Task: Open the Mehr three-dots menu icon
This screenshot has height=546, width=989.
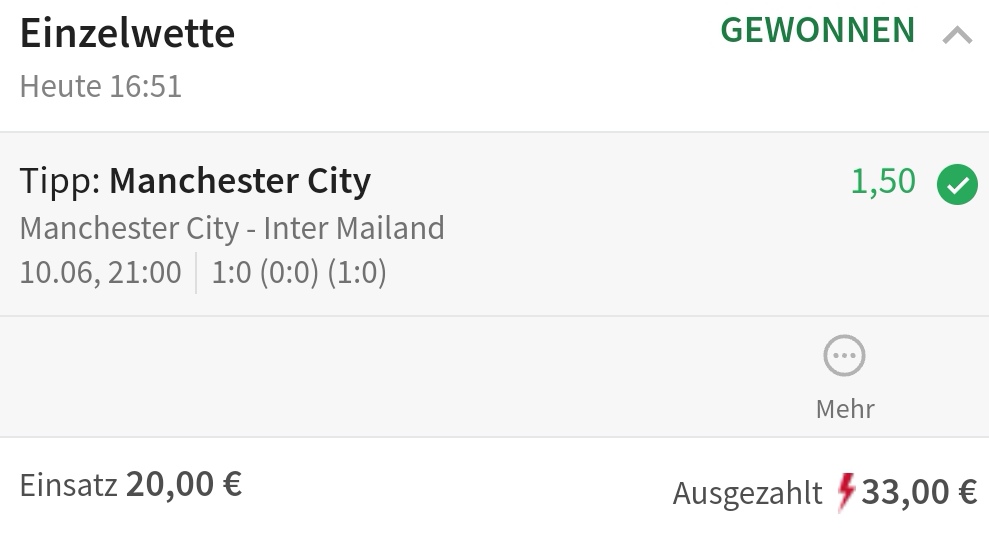Action: click(844, 356)
